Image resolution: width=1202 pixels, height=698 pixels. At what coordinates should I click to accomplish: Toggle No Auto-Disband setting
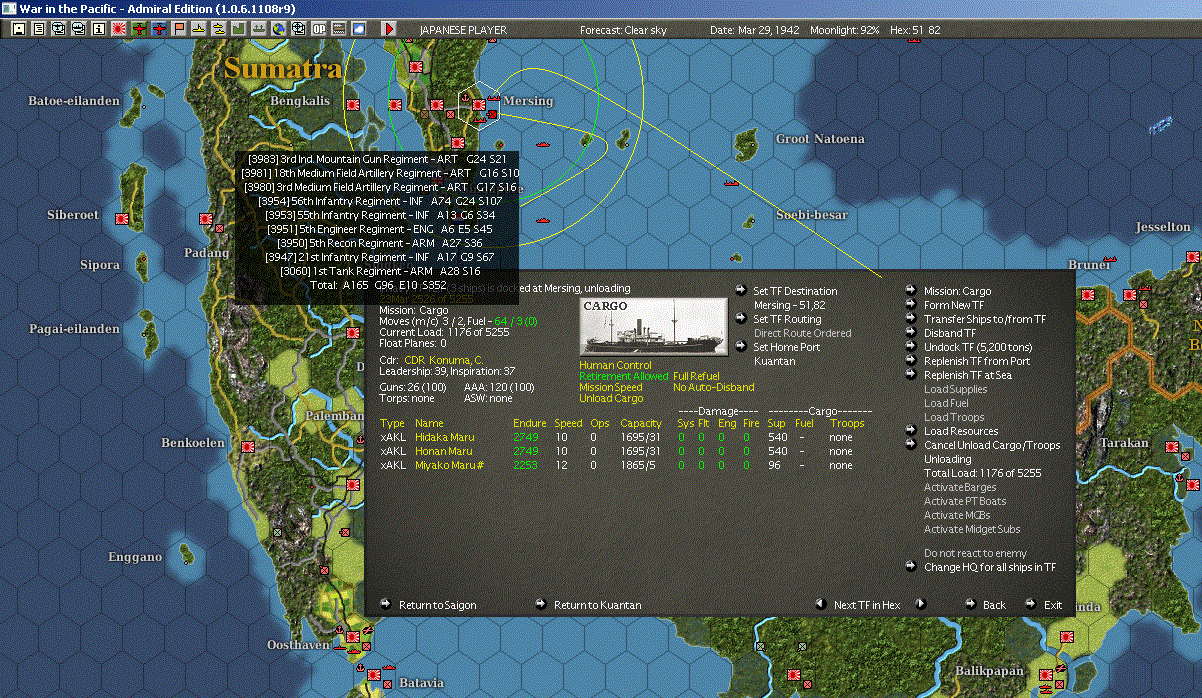click(x=714, y=387)
